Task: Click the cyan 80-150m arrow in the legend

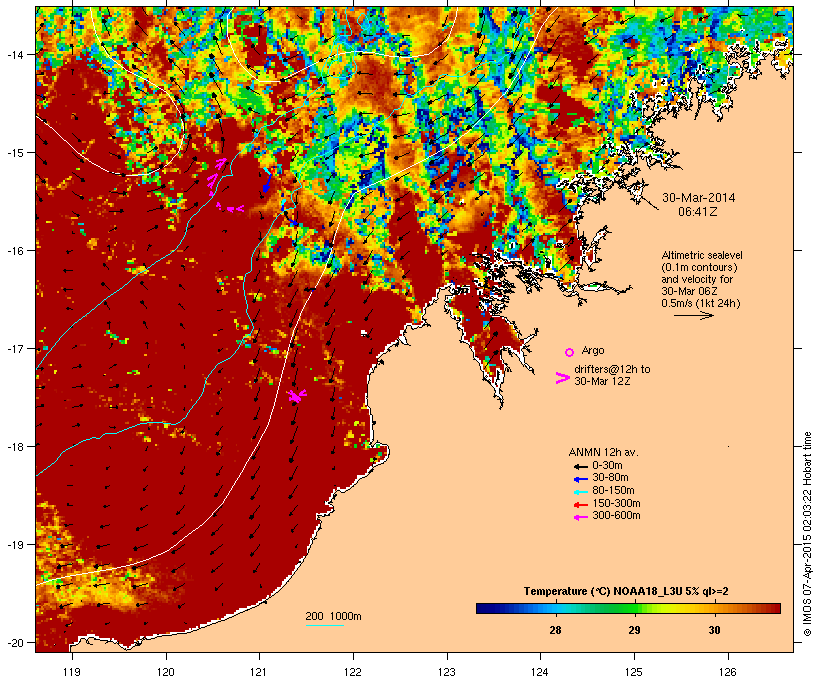Action: click(x=580, y=492)
